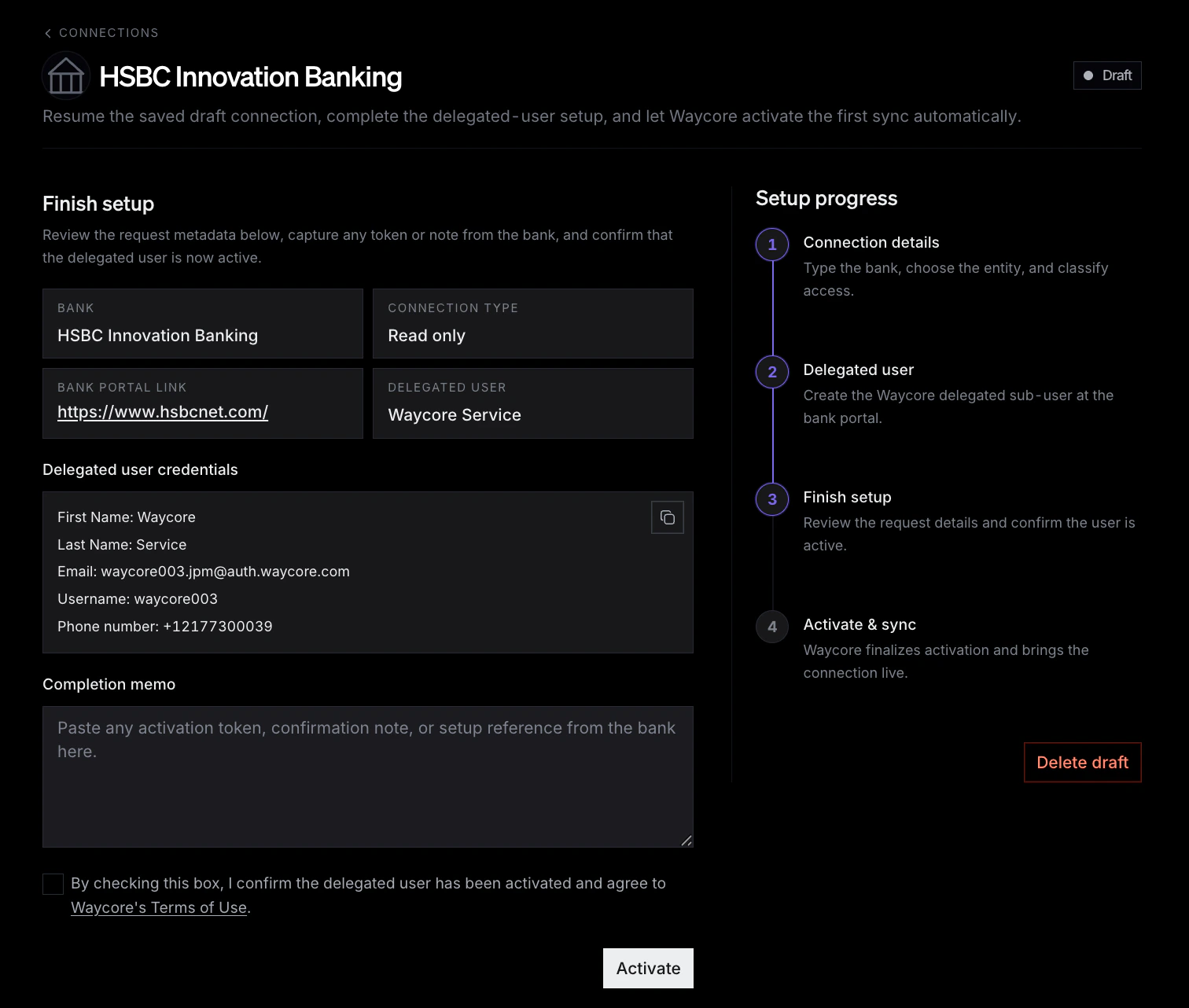Copy delegated user credentials to clipboard
This screenshot has height=1008, width=1189.
(x=668, y=517)
